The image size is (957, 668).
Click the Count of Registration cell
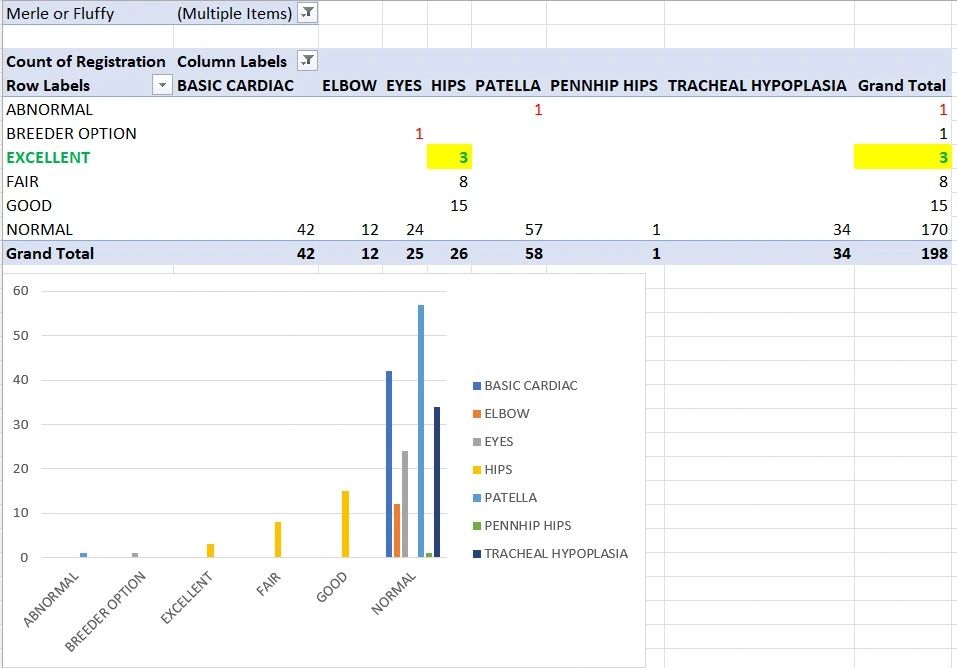tap(86, 61)
